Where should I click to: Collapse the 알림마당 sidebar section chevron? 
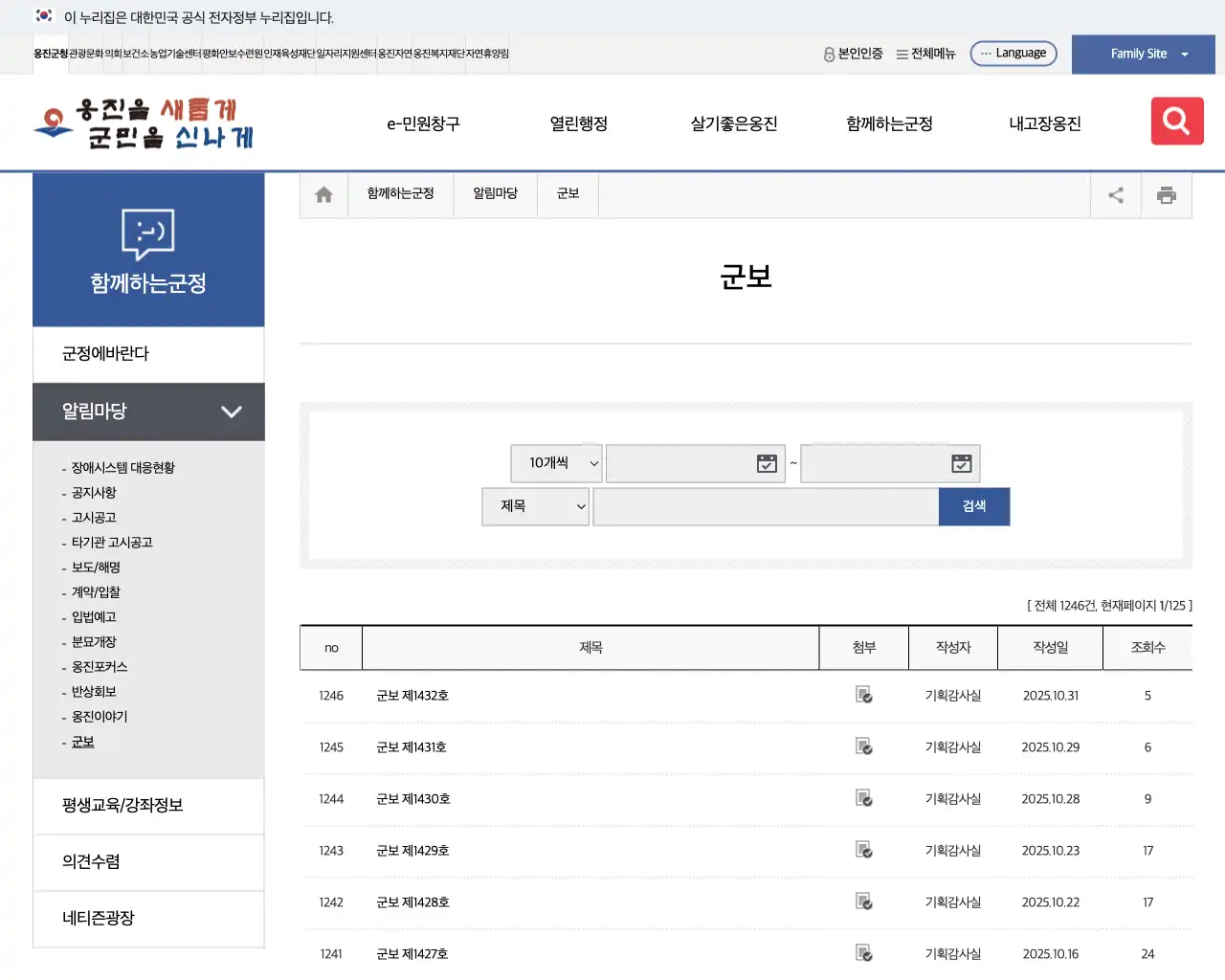click(231, 412)
